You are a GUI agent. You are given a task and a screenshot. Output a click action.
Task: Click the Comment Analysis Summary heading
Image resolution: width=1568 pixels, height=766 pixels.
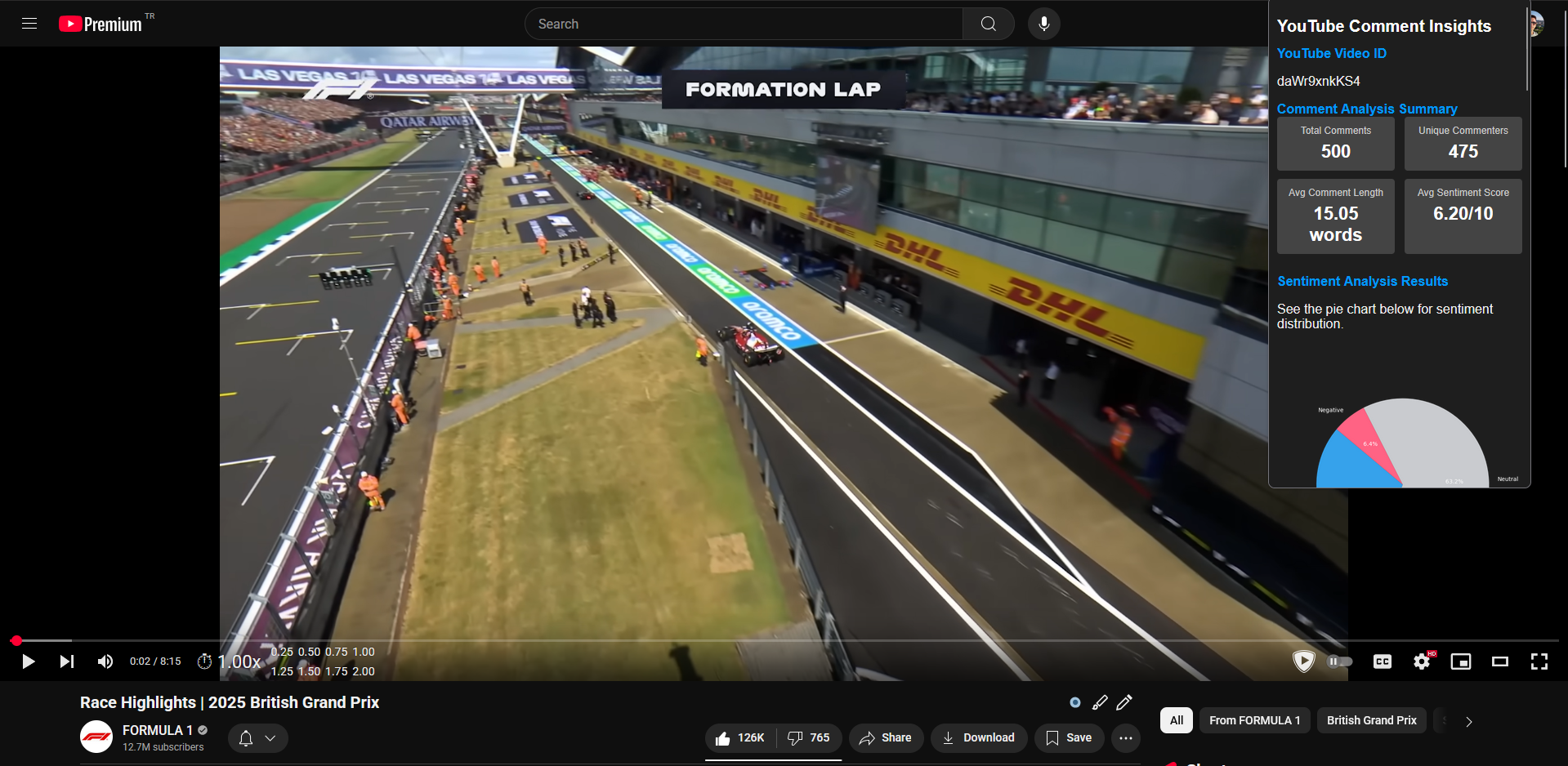(1367, 109)
